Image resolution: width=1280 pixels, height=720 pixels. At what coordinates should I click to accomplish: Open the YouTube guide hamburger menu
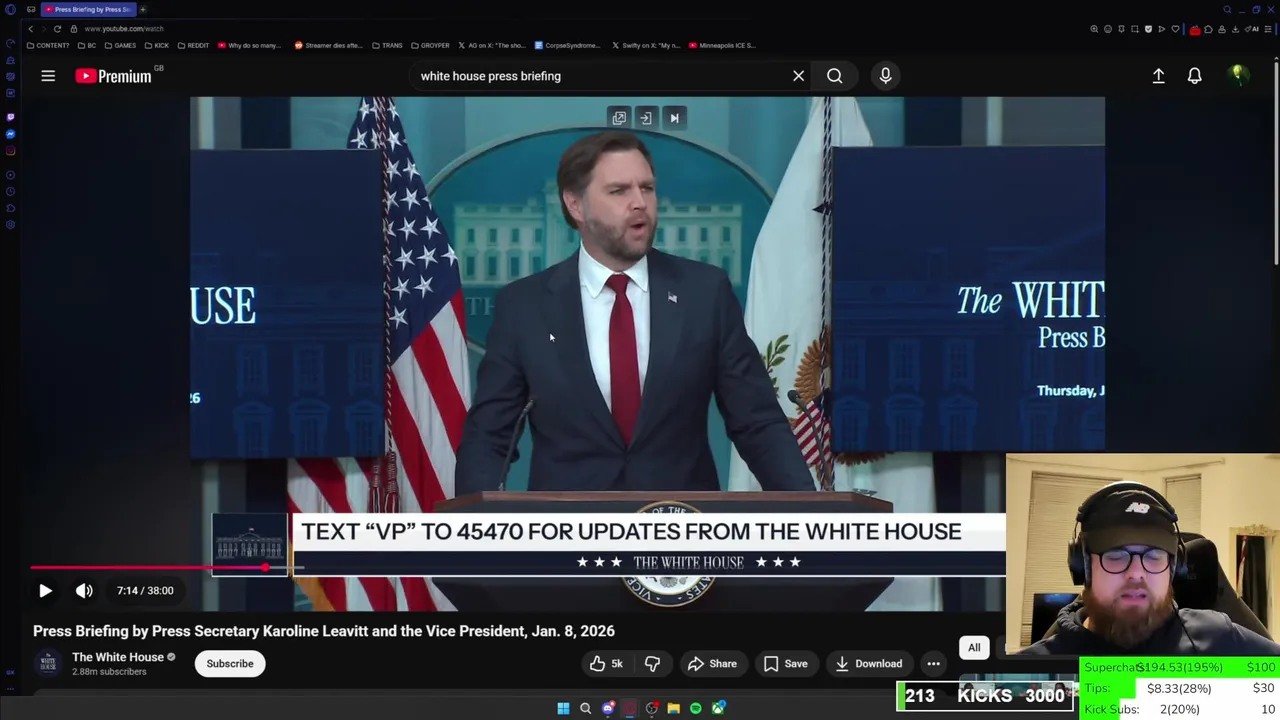48,76
